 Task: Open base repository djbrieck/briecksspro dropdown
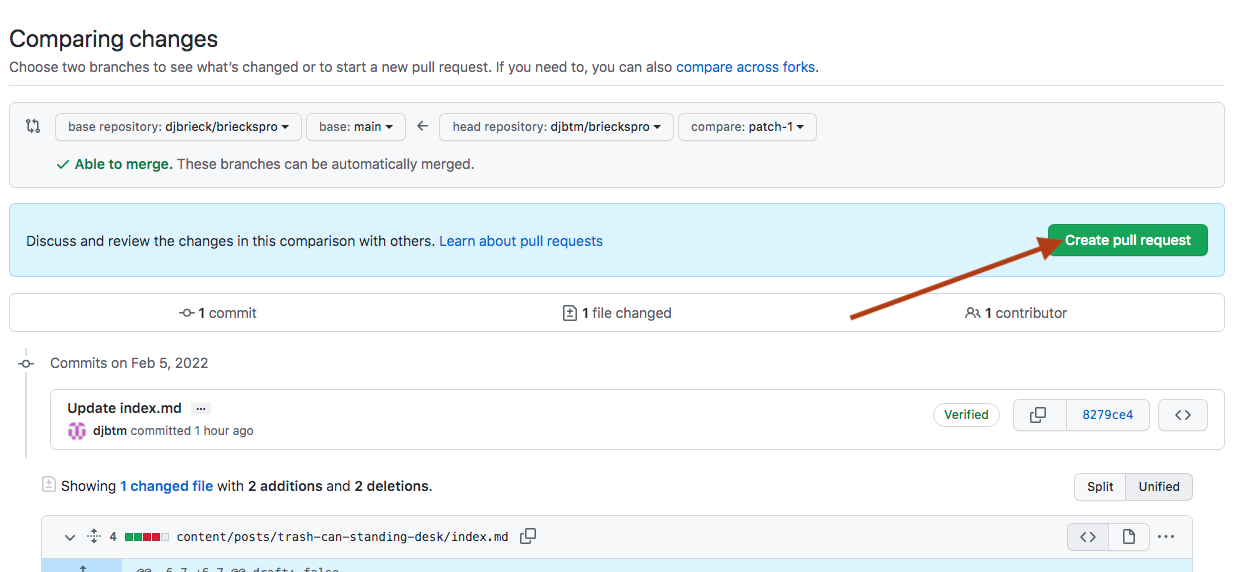[x=178, y=127]
